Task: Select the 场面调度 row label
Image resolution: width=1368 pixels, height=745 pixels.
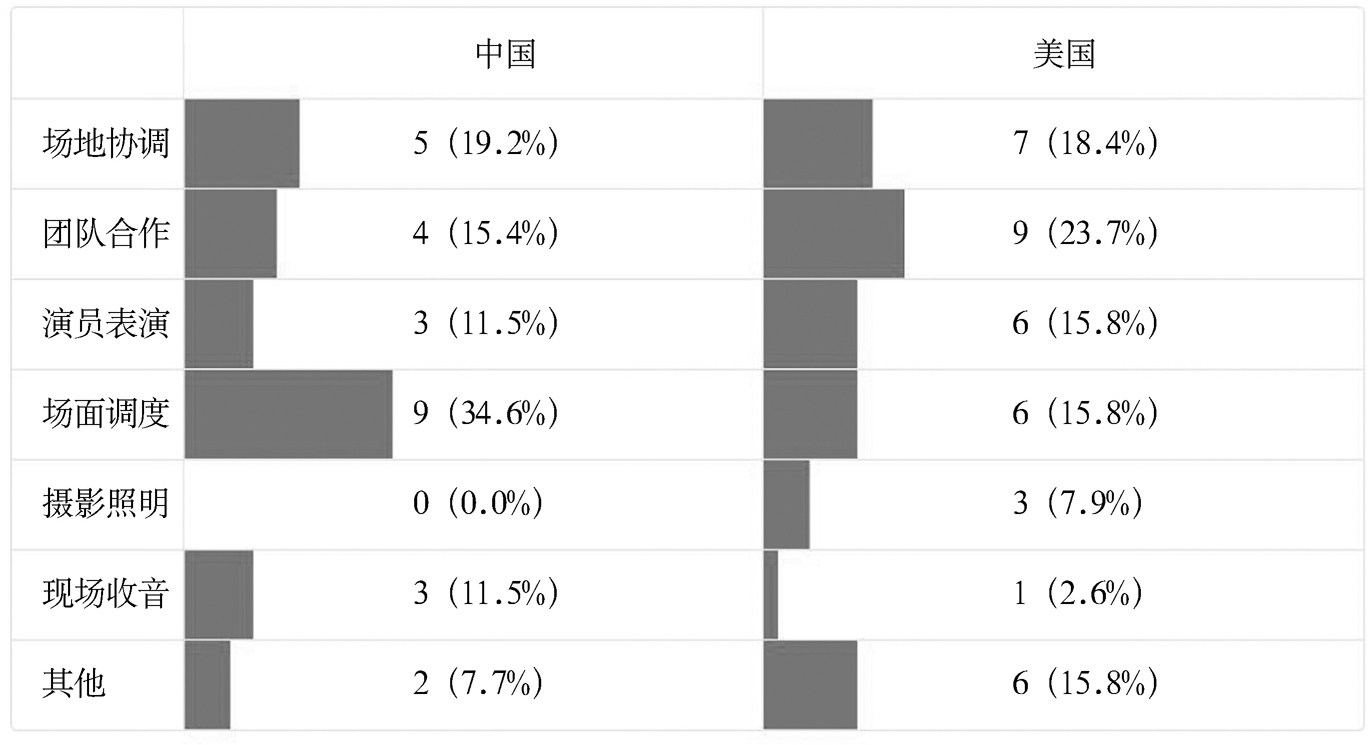Action: tap(106, 414)
